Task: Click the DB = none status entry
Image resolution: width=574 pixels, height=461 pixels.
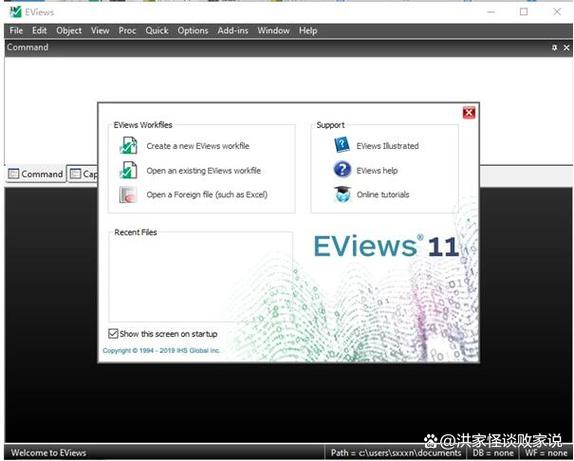Action: [x=493, y=453]
